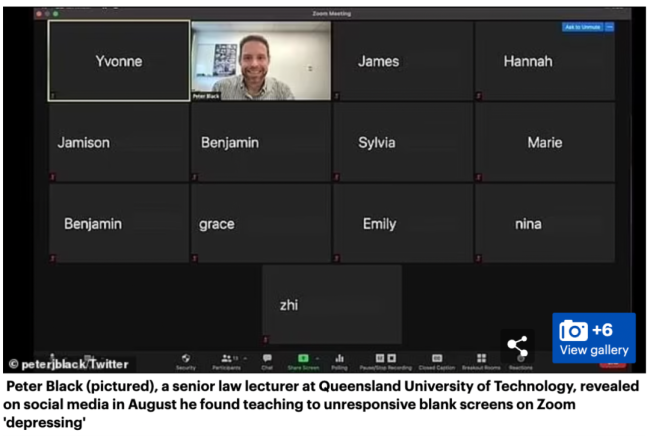Select Jamison's participant tile
The height and width of the screenshot is (436, 650).
pyautogui.click(x=119, y=142)
